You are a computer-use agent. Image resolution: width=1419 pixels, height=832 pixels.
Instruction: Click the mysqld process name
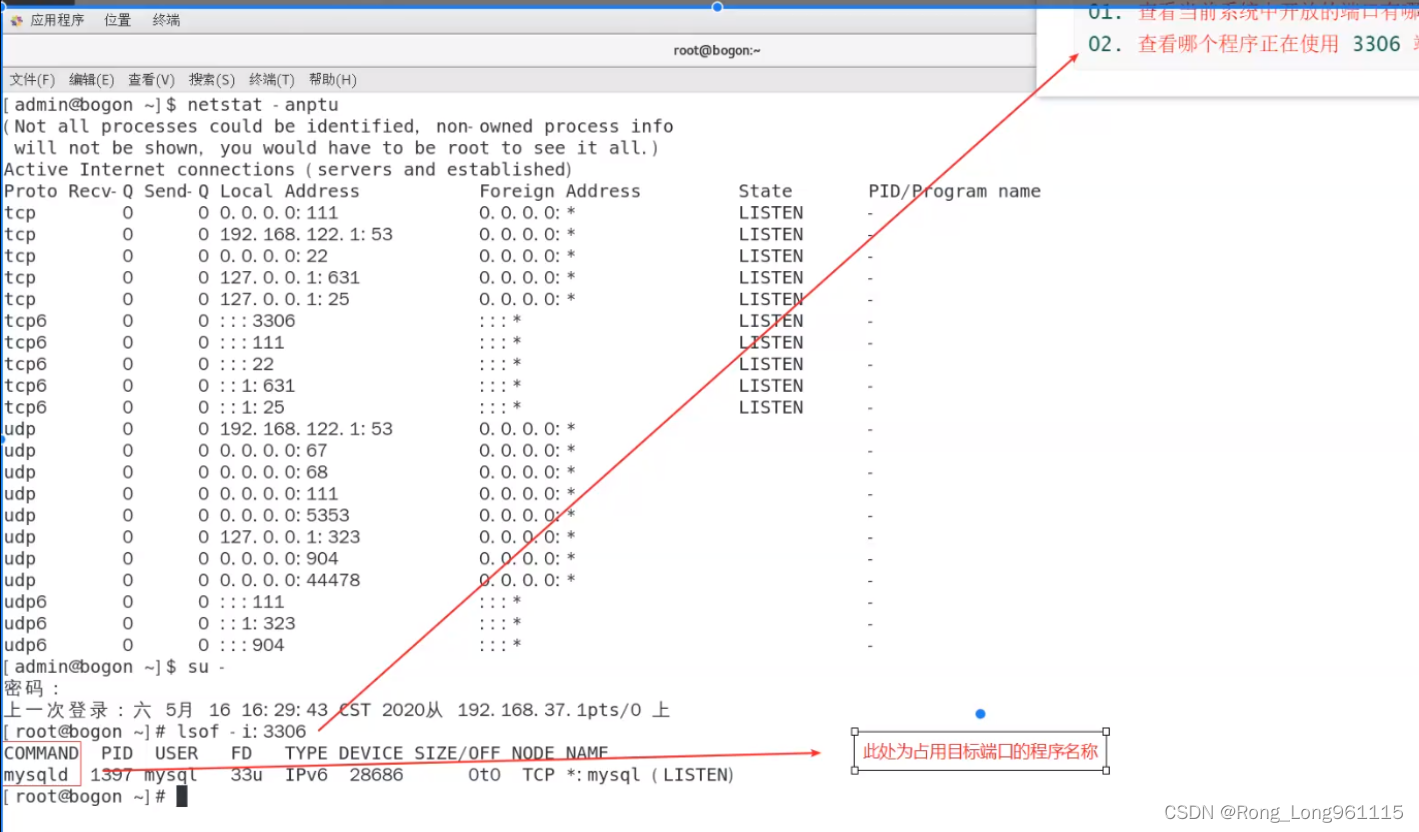36,775
